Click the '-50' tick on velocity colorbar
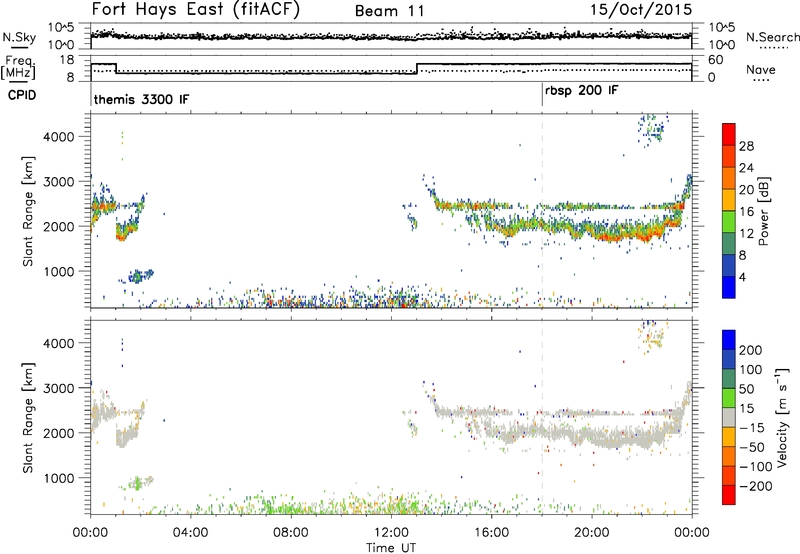 pyautogui.click(x=752, y=447)
